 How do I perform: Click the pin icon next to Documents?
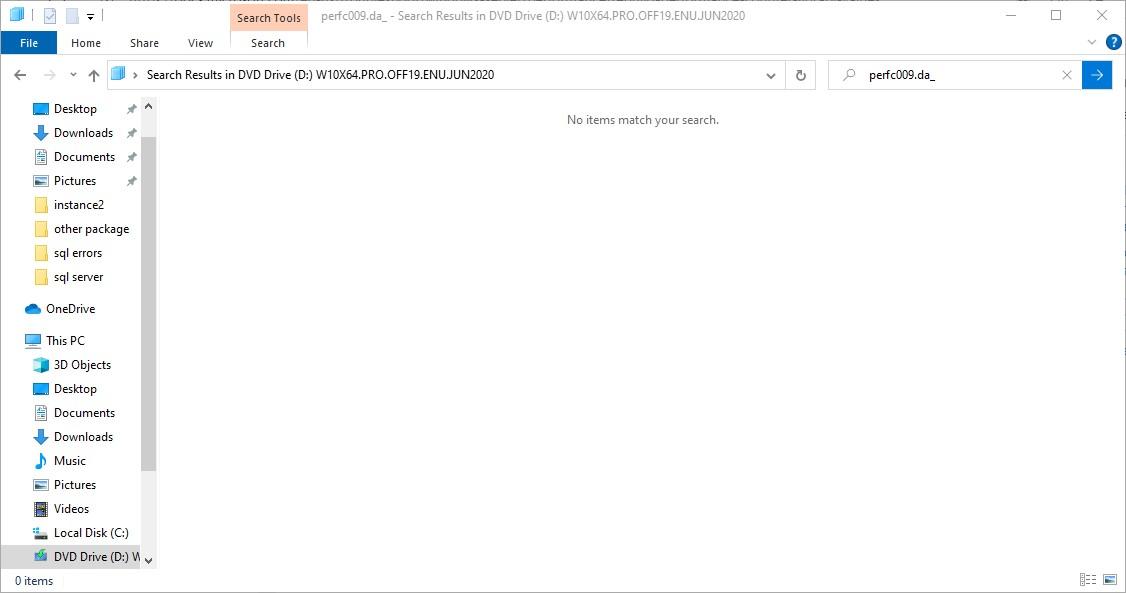(x=131, y=157)
